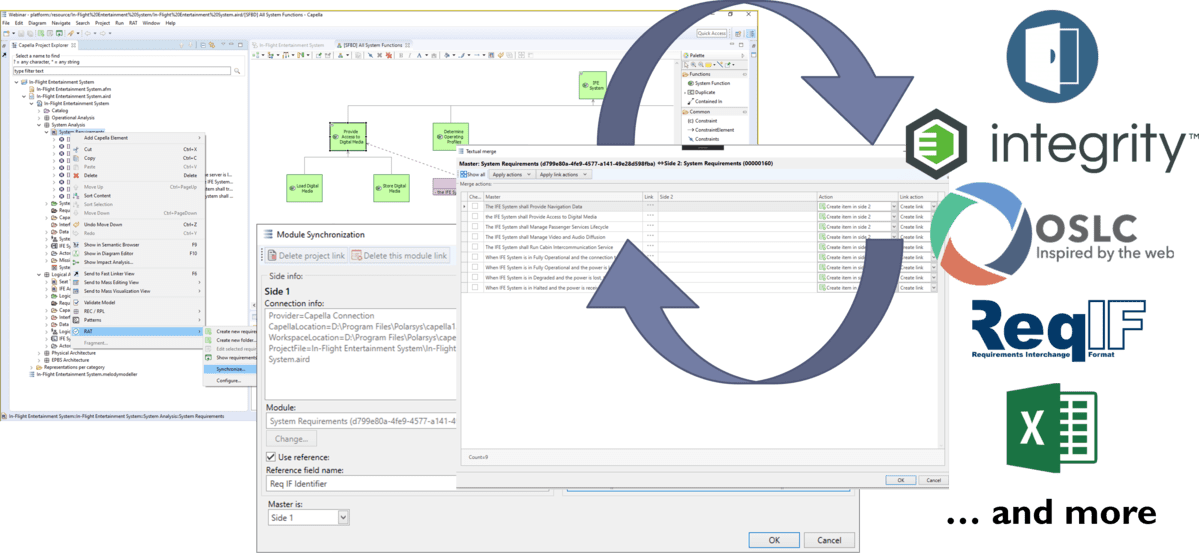Check row 'Run Cabin Intercommunication Service'

[x=474, y=247]
